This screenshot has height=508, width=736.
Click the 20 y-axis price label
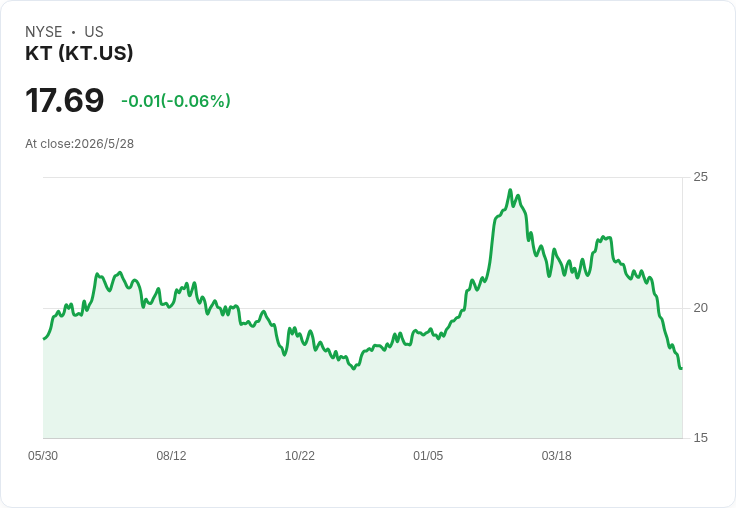click(x=700, y=308)
